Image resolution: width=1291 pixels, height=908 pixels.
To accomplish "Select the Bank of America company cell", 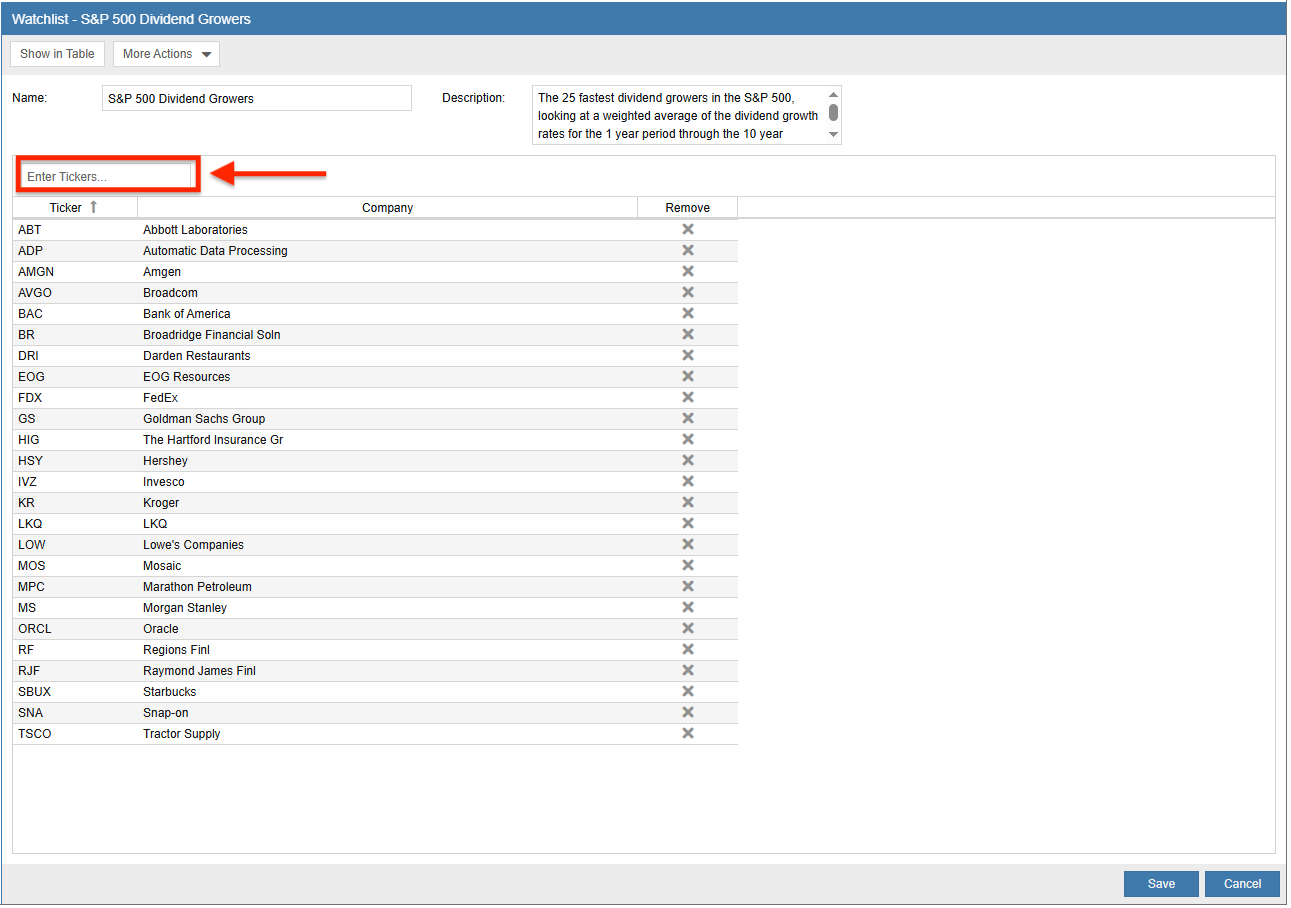I will [x=388, y=314].
